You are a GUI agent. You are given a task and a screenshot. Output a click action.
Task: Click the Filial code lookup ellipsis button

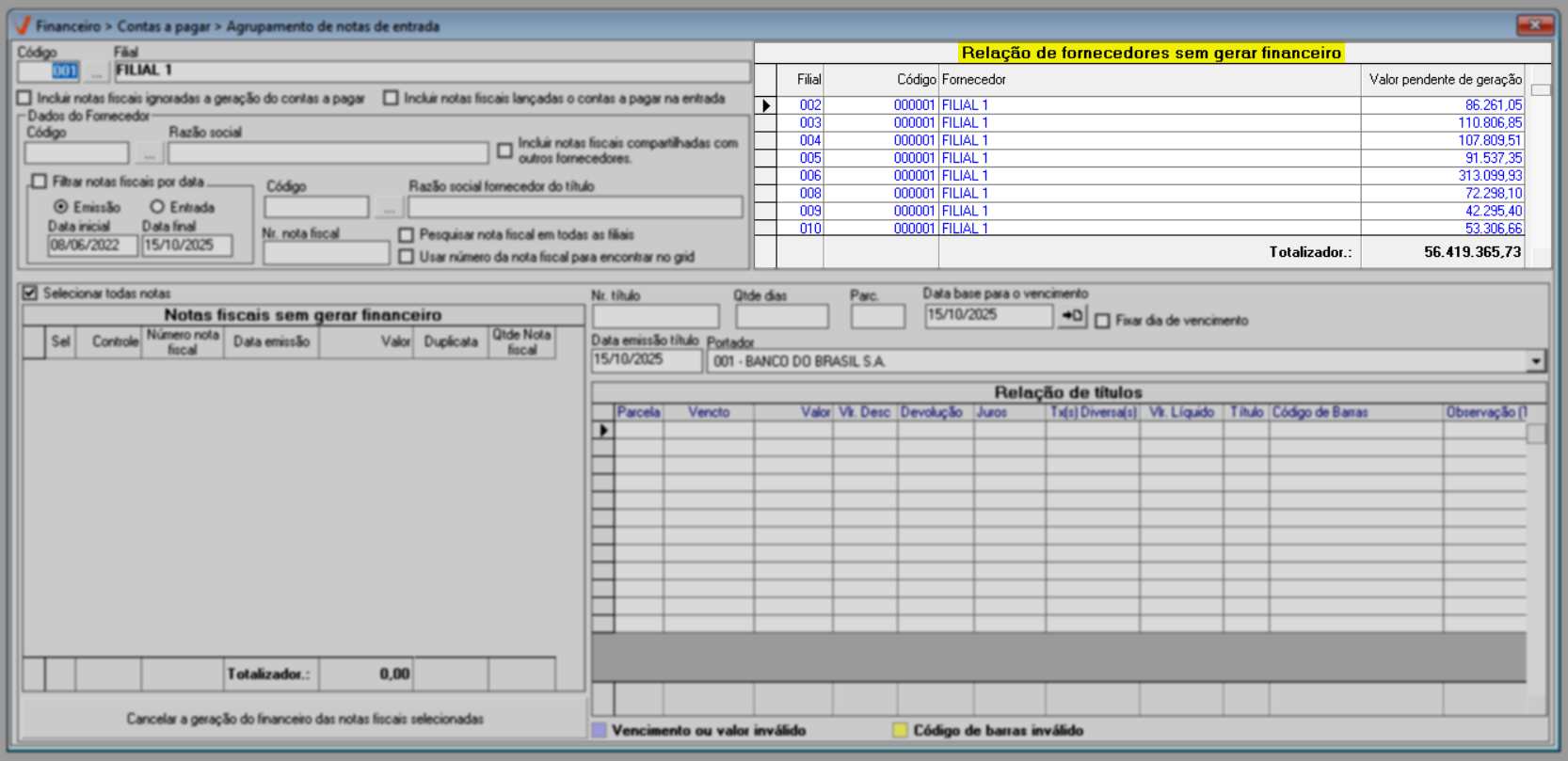96,71
